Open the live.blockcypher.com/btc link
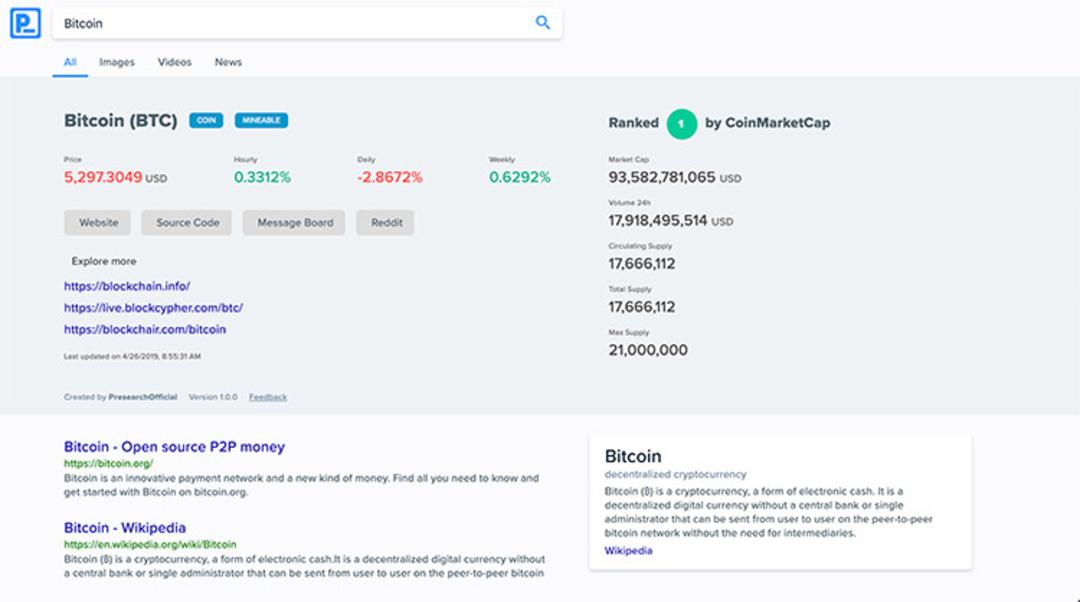The width and height of the screenshot is (1080, 602). 154,308
